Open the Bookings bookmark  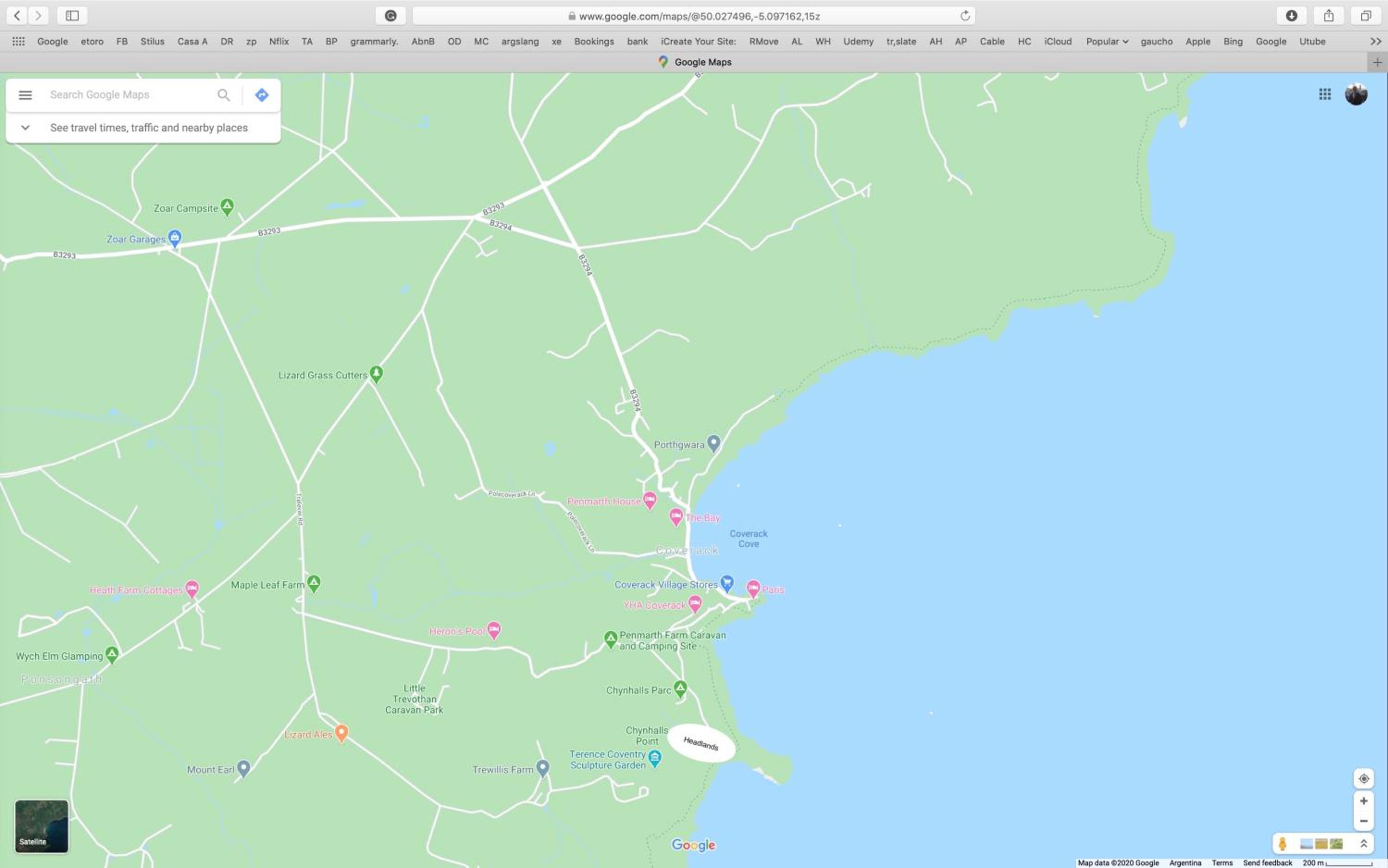pos(594,41)
